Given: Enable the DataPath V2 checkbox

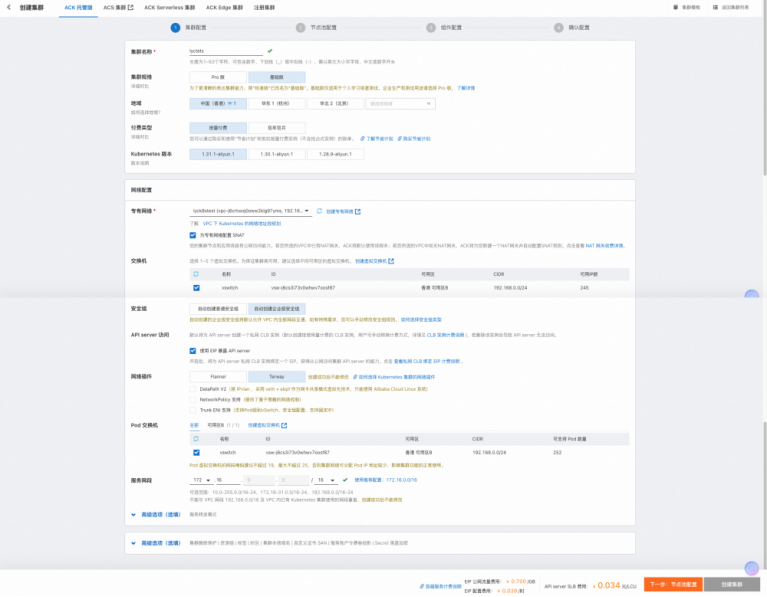Looking at the screenshot, I should click(193, 389).
